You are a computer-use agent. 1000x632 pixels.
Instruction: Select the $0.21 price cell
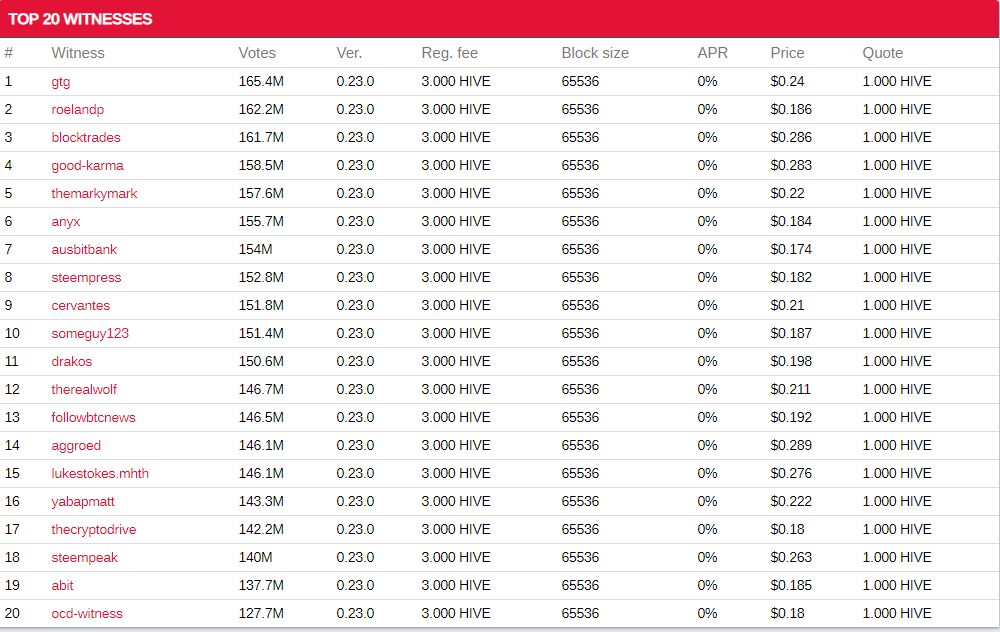(787, 305)
